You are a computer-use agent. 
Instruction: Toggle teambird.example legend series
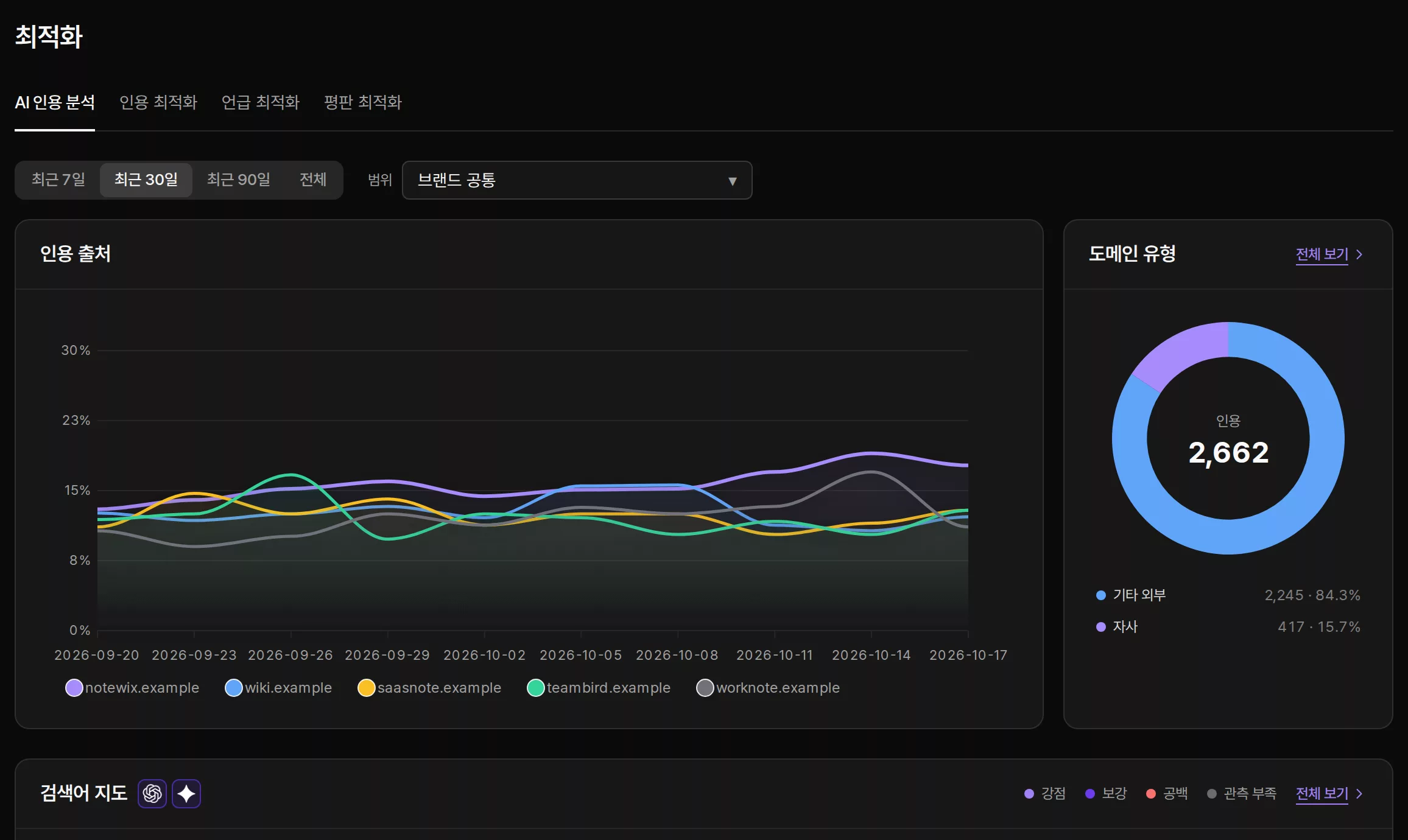coord(599,688)
